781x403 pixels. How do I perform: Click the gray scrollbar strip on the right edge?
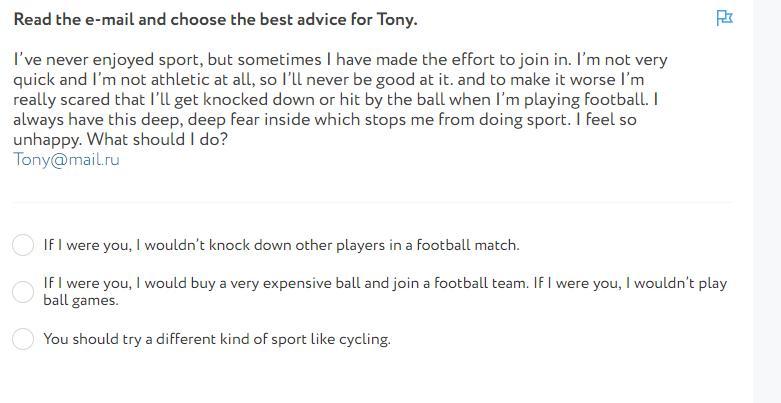(x=767, y=200)
